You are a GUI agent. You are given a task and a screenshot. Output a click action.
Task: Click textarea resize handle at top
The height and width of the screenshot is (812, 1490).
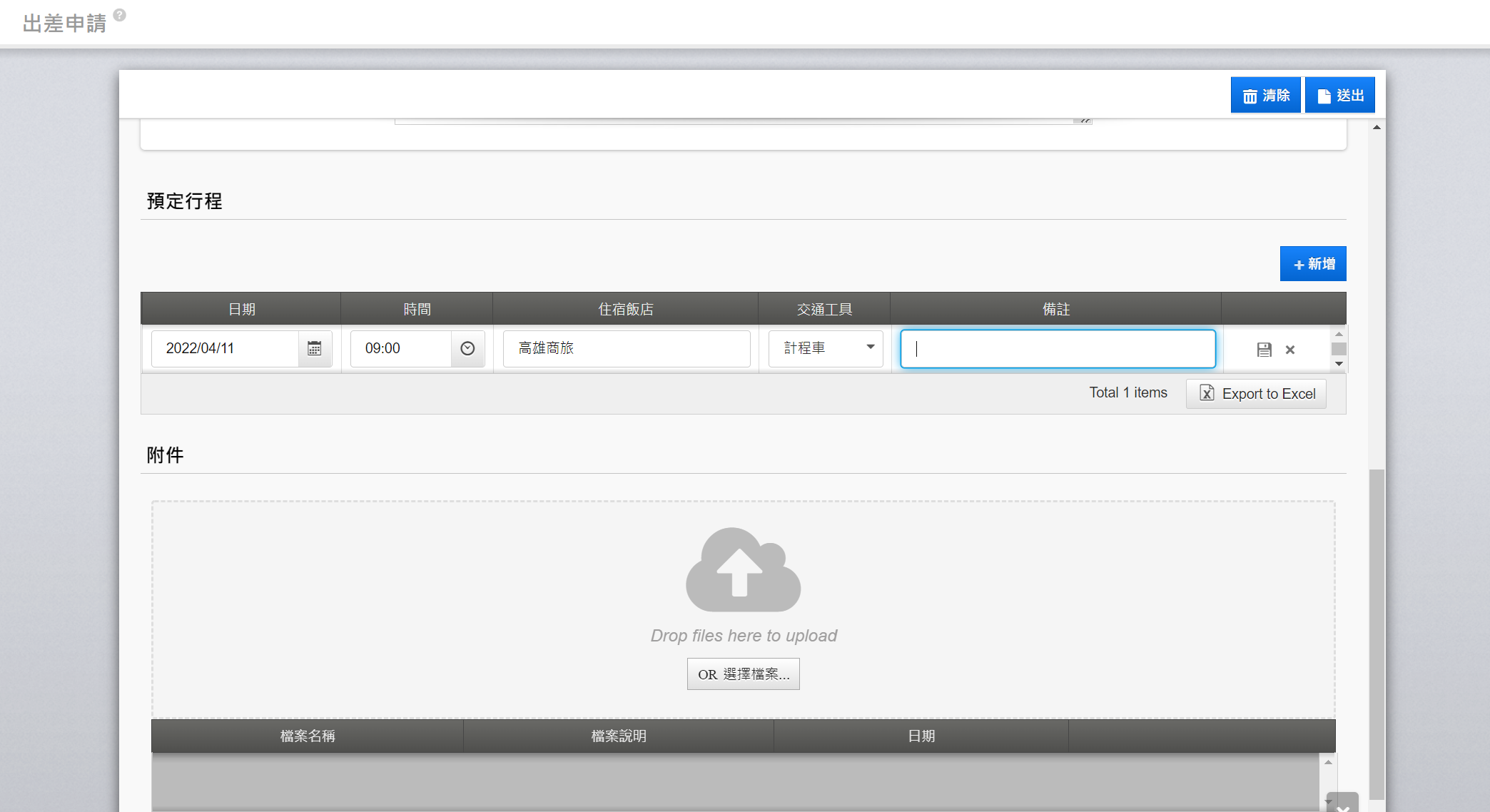pos(1084,121)
